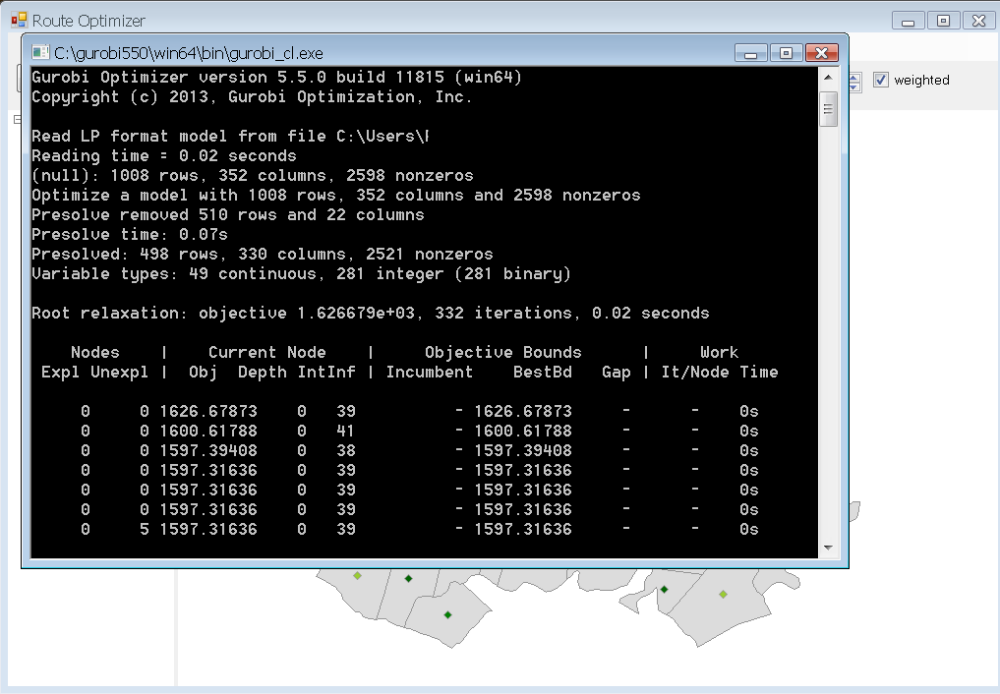Screen dimensions: 1000x694
Task: Close the gurobi_cl.exe console window
Action: pyautogui.click(x=821, y=53)
